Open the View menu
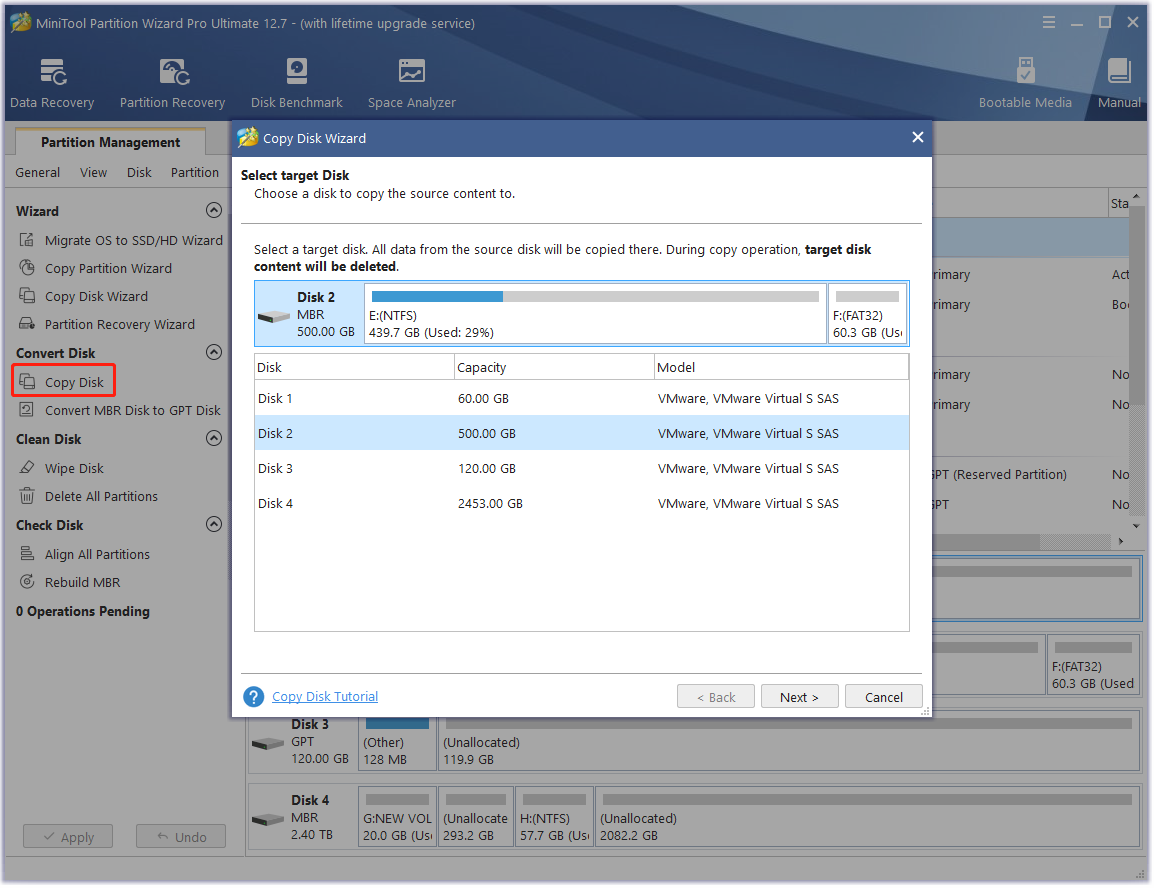The height and width of the screenshot is (888, 1154). pos(93,172)
